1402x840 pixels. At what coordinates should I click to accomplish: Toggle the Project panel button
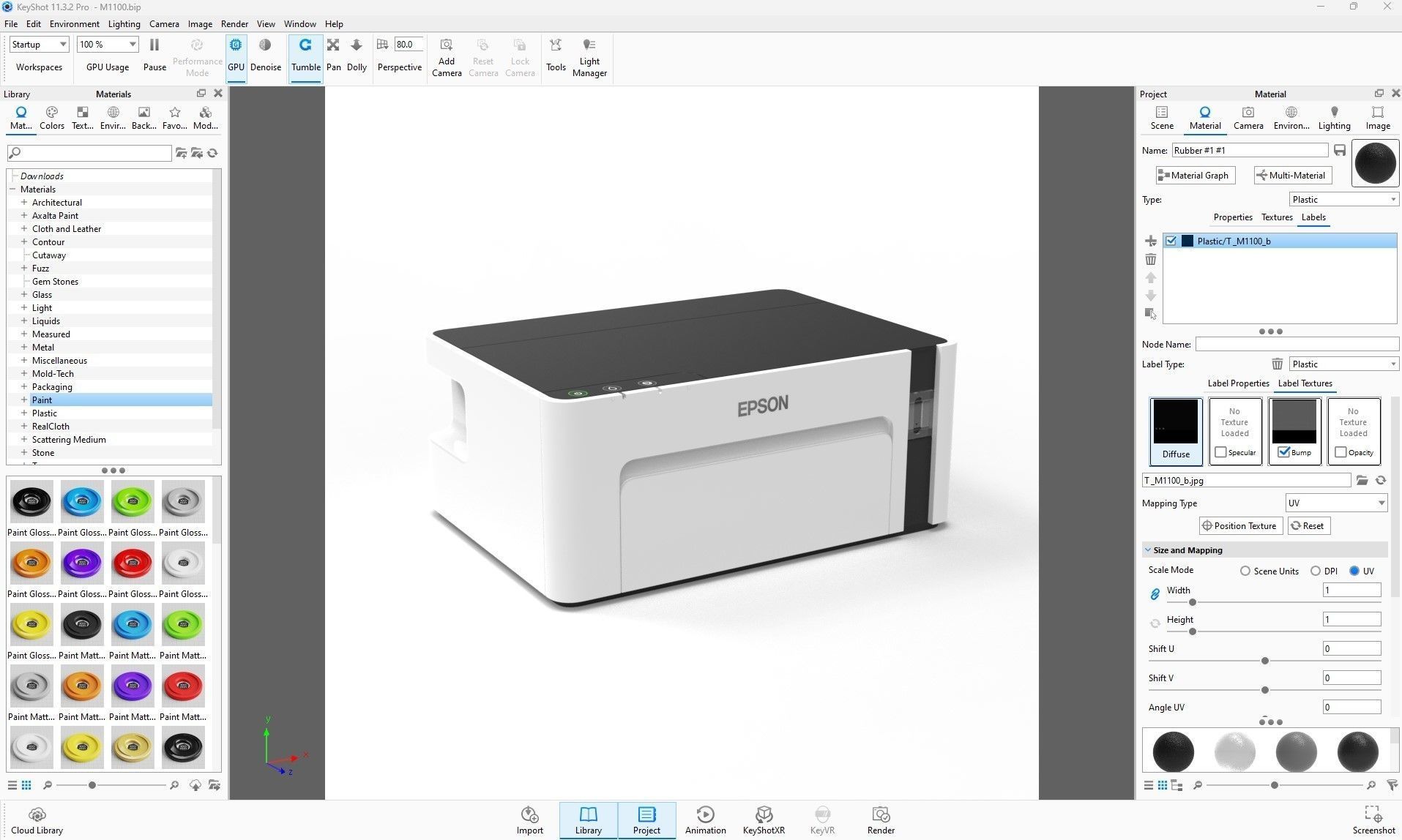(x=646, y=820)
